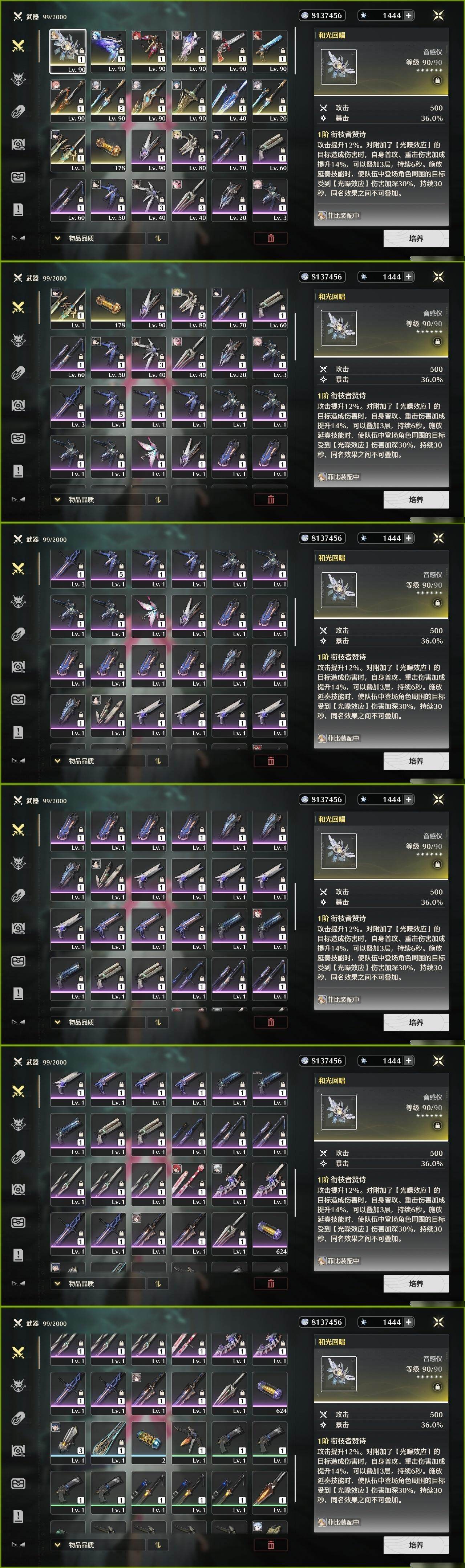Open the pill-shaped materials tab in fourth screenshot
The height and width of the screenshot is (1568, 465).
18,895
